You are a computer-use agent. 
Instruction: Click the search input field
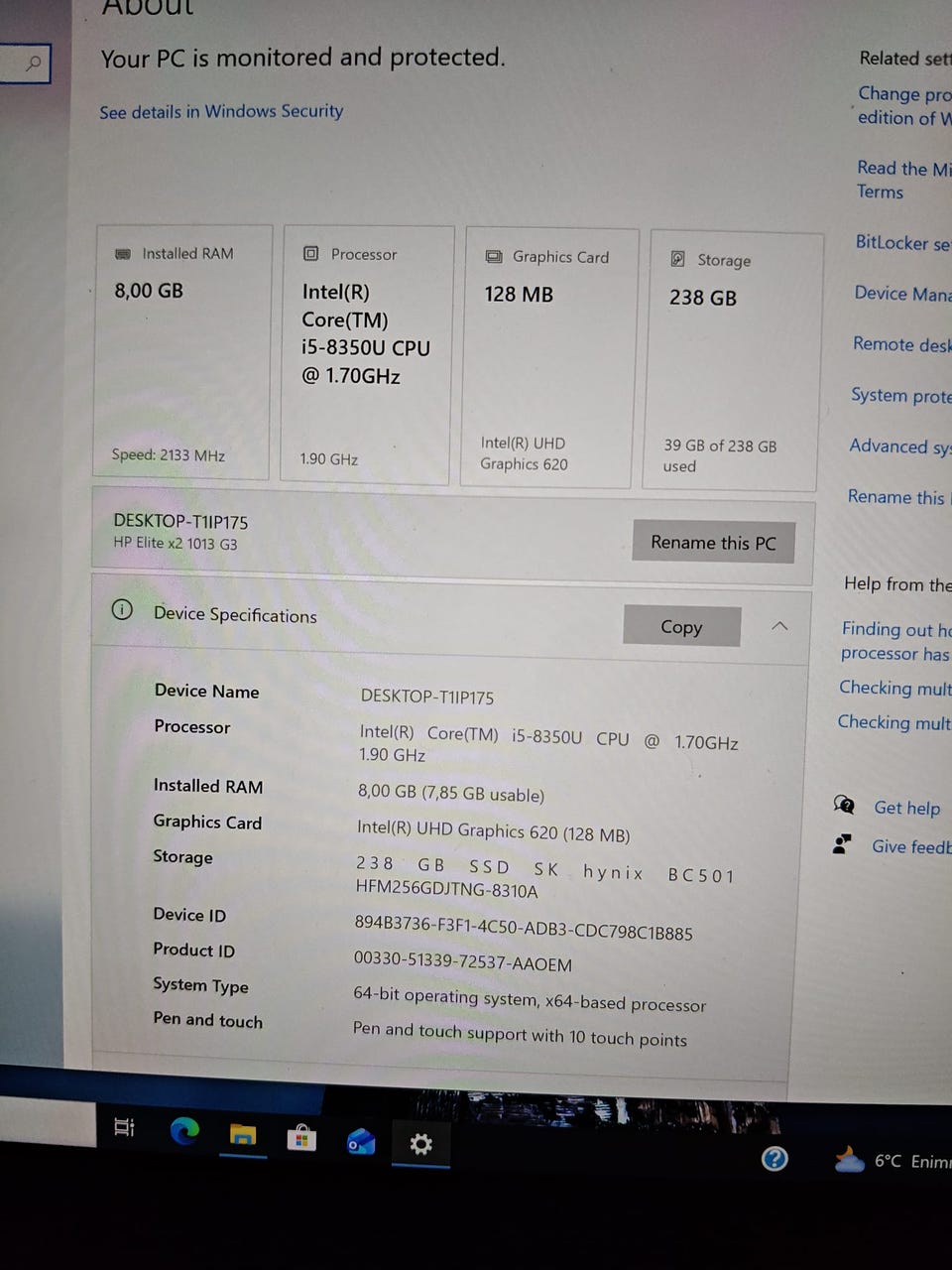pyautogui.click(x=24, y=63)
